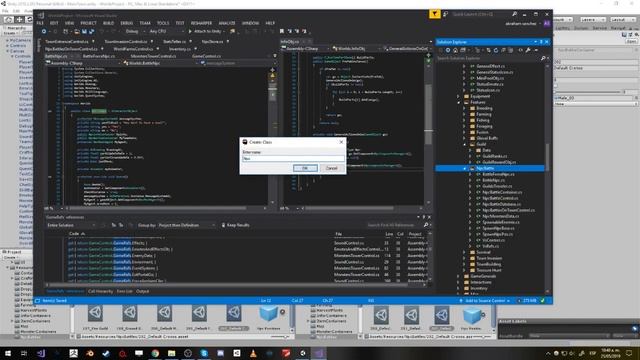
Task: Click the Solution Explorer Properties wrench icon
Action: pos(528,50)
